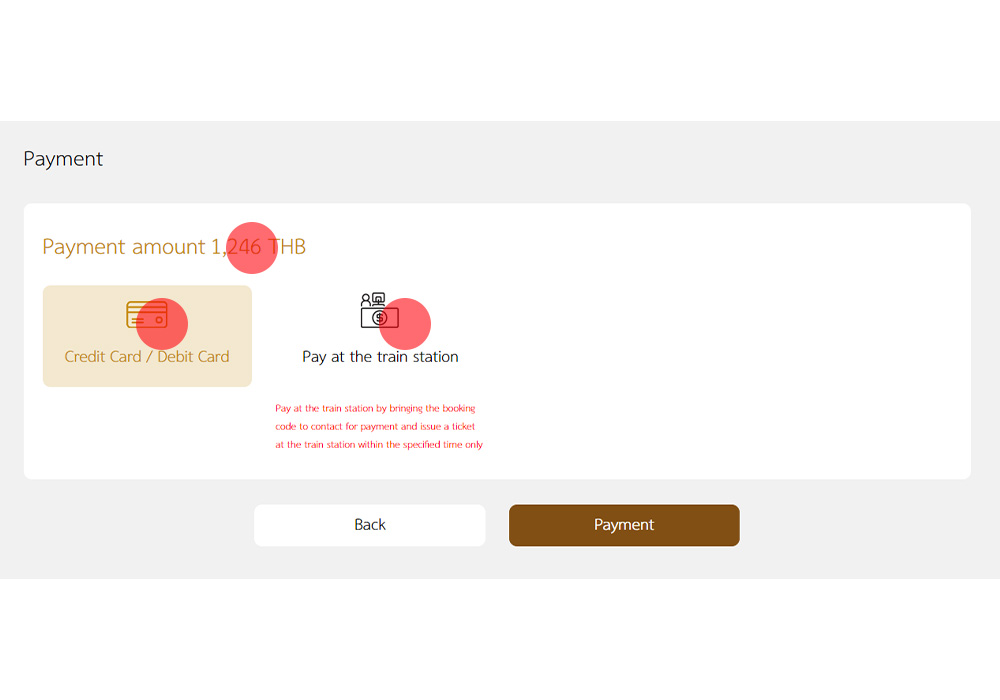Click the dollar sign on the cash icon
Image resolution: width=1000 pixels, height=700 pixels.
tap(379, 318)
